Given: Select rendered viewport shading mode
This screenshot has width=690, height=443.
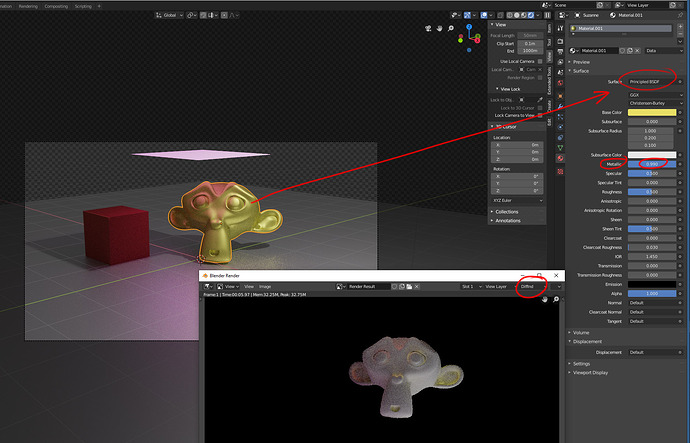Looking at the screenshot, I should click(531, 15).
